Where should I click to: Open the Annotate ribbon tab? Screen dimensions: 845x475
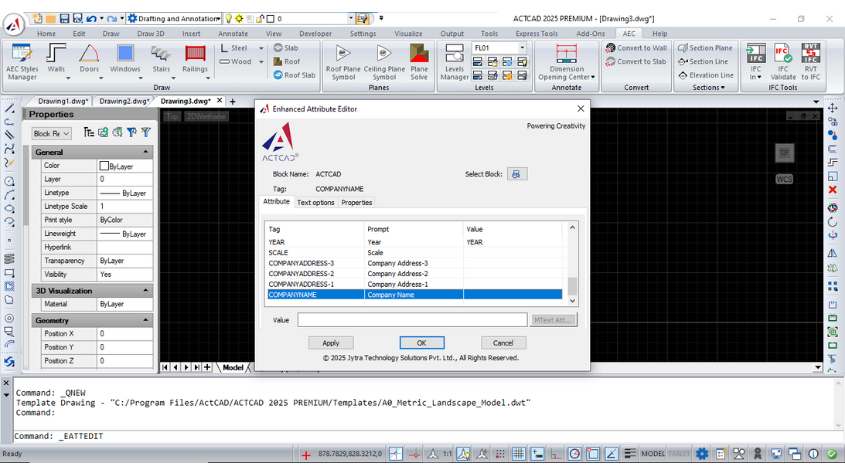point(233,33)
